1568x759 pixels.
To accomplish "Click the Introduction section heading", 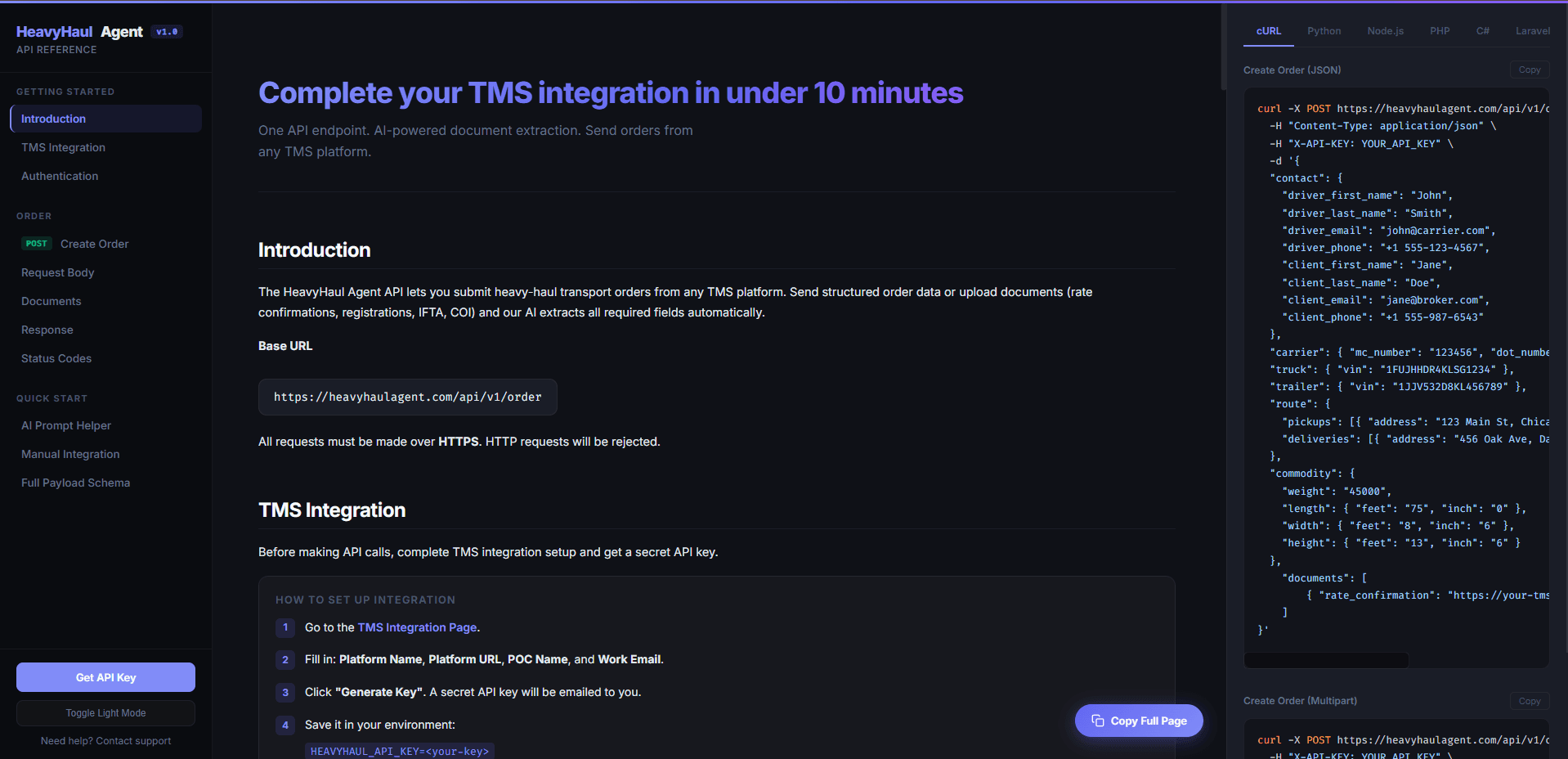I will tap(315, 250).
